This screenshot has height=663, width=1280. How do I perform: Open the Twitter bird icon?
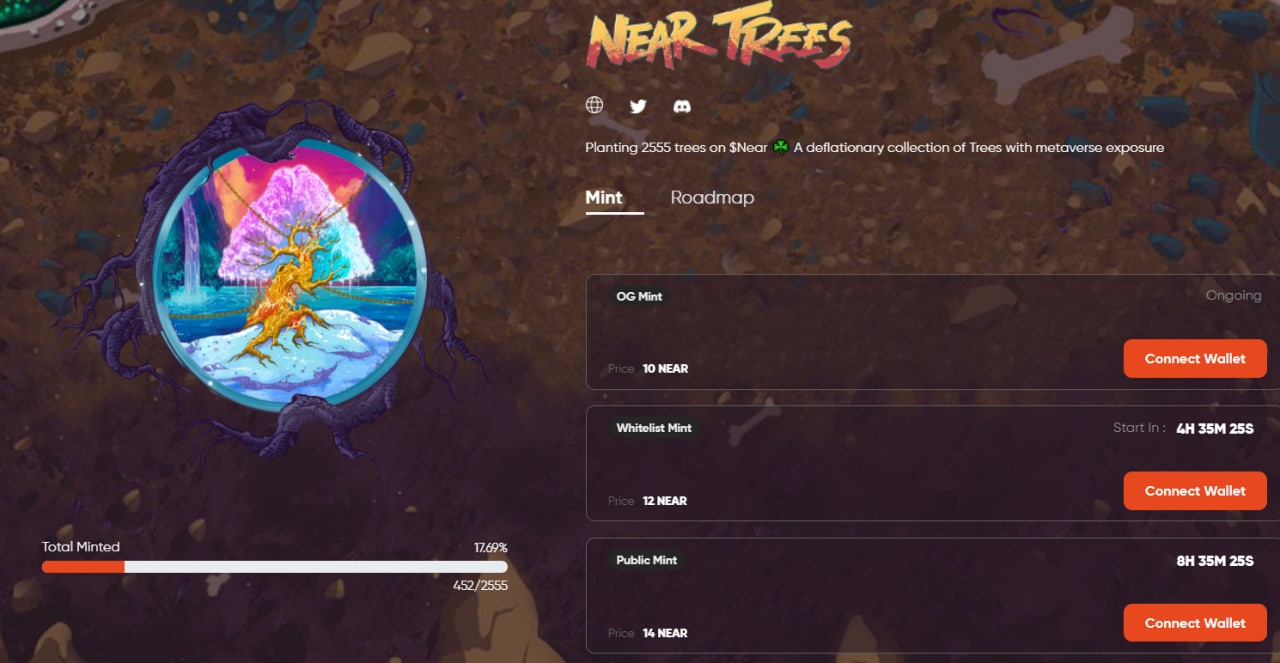coord(638,105)
